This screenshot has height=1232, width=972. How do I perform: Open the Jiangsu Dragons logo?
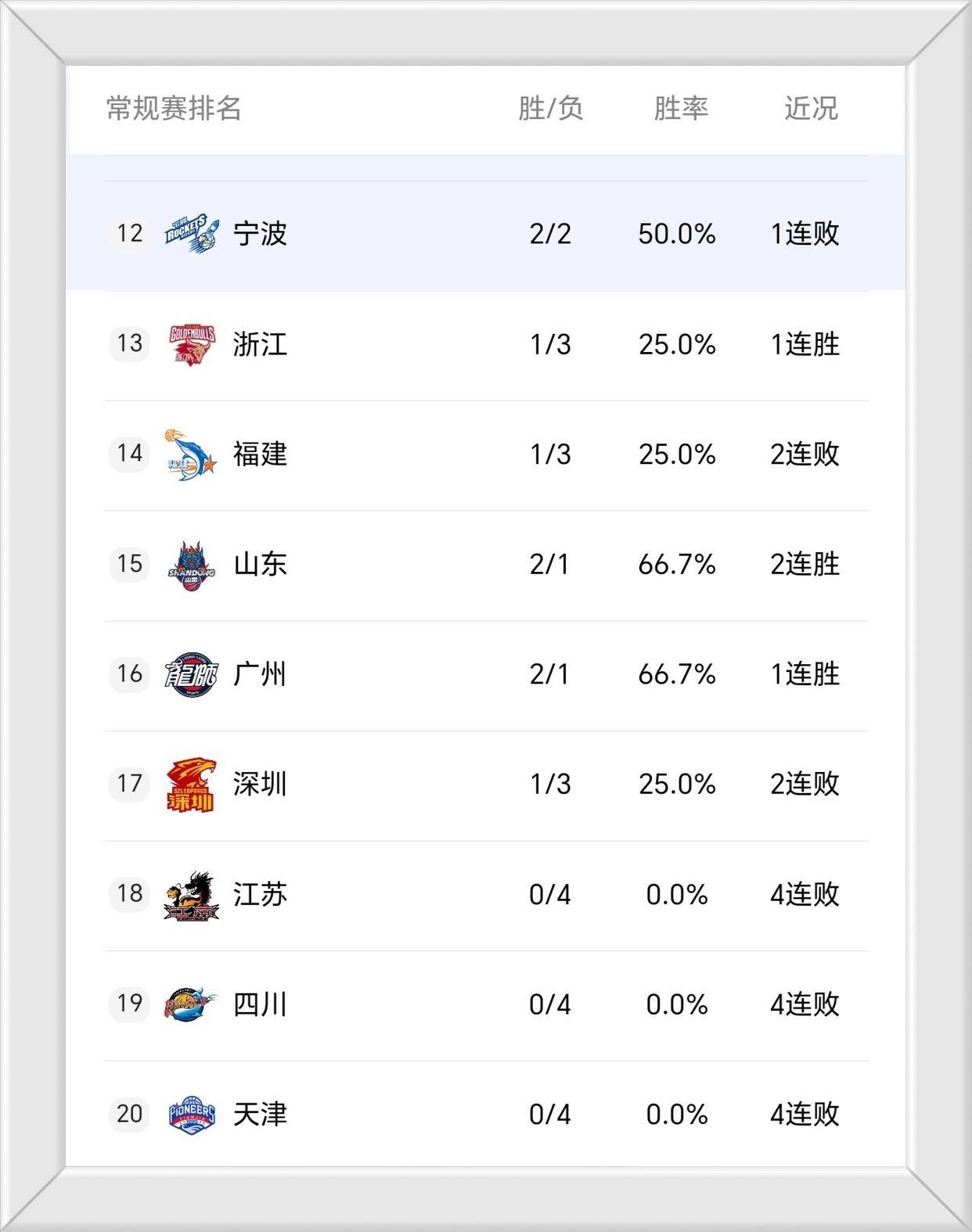pyautogui.click(x=191, y=895)
